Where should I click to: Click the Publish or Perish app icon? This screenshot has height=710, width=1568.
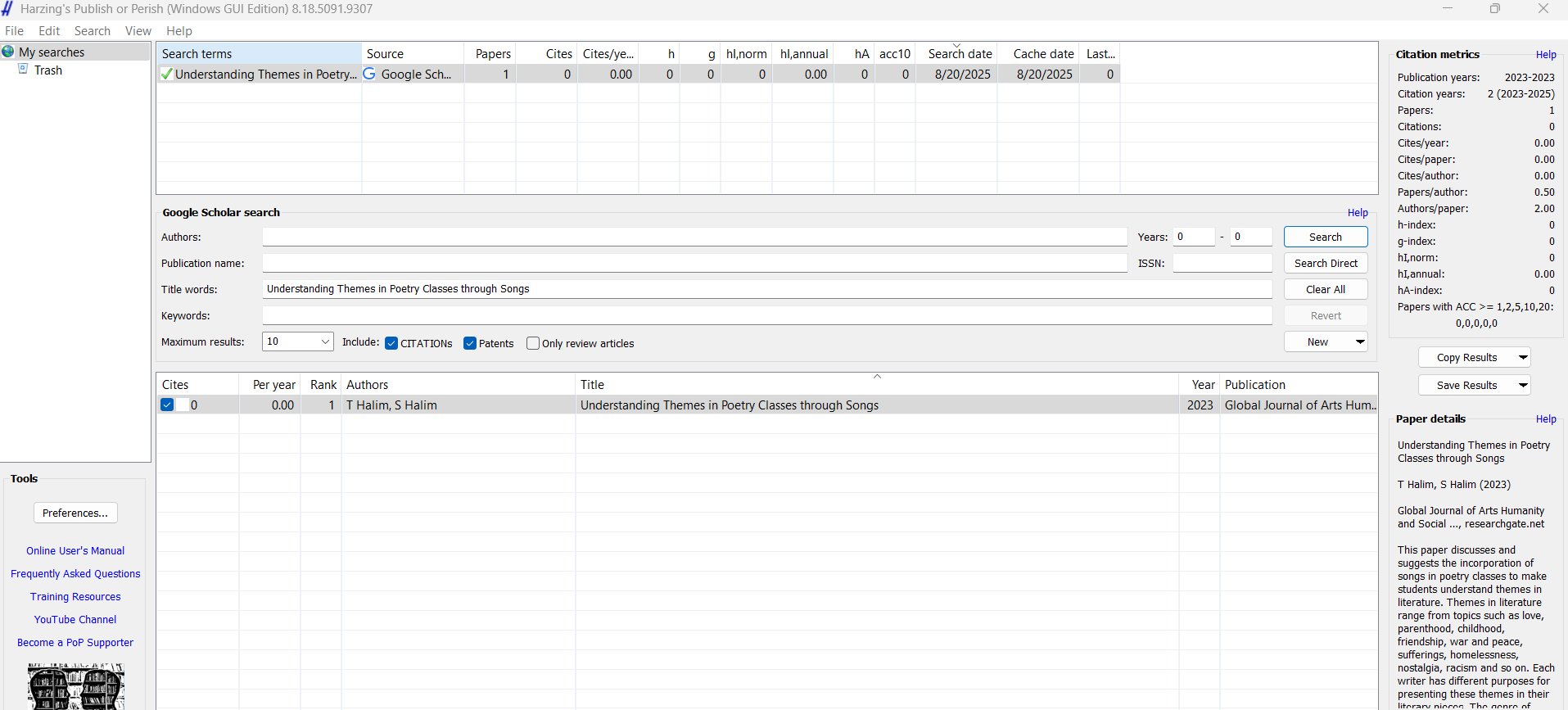pos(8,9)
